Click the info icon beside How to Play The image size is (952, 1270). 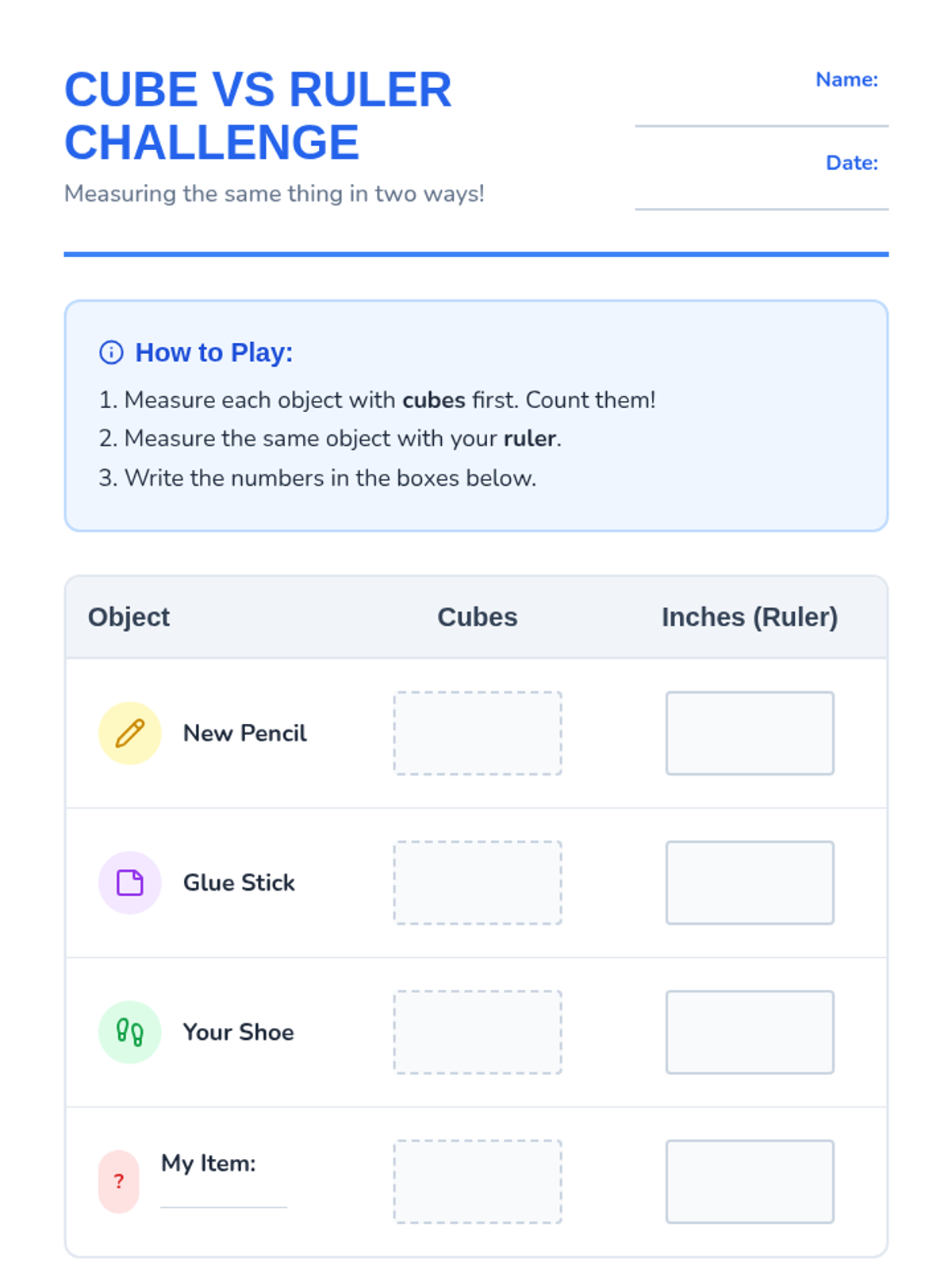[111, 352]
